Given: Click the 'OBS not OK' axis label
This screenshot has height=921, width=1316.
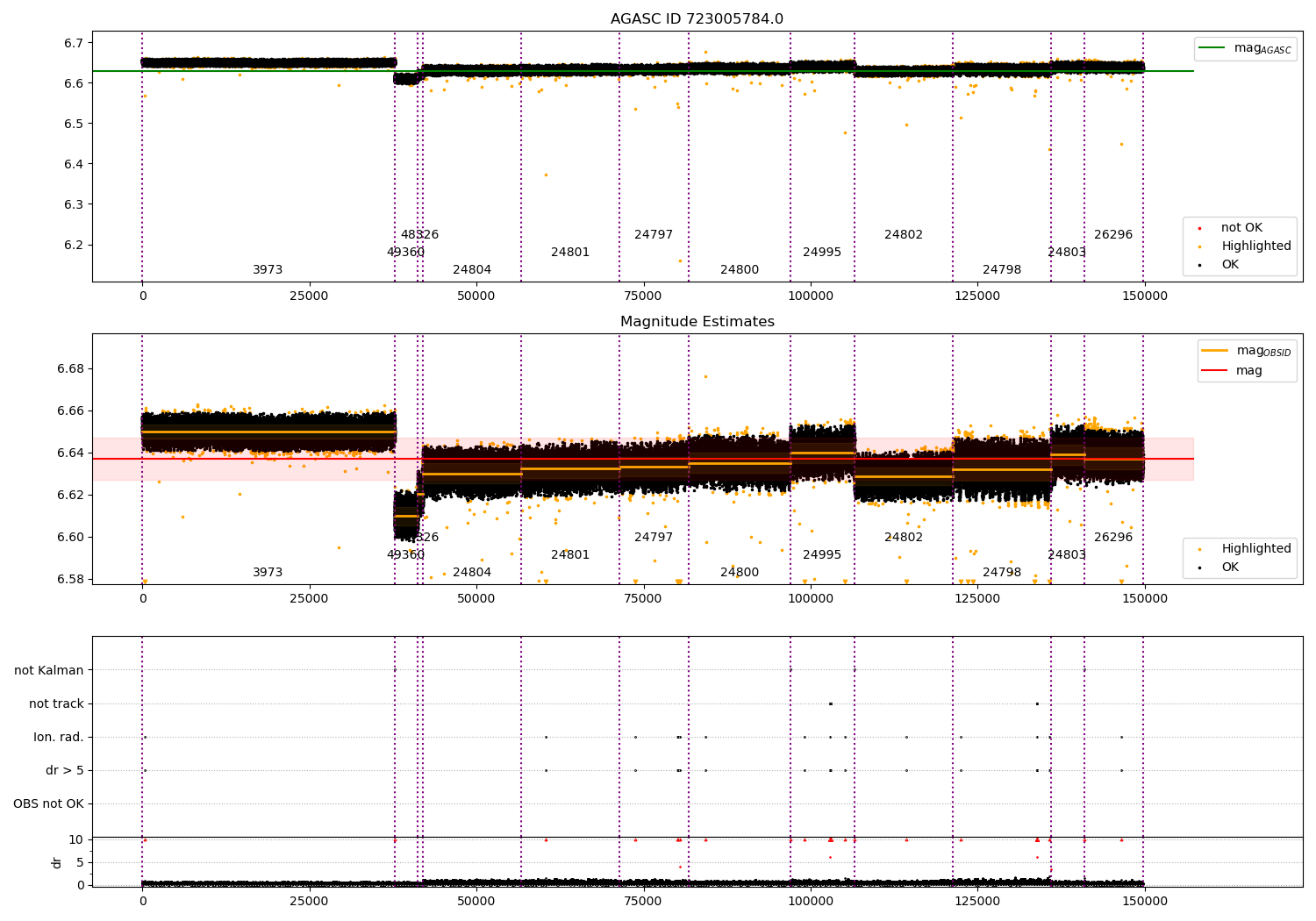Looking at the screenshot, I should pyautogui.click(x=48, y=804).
